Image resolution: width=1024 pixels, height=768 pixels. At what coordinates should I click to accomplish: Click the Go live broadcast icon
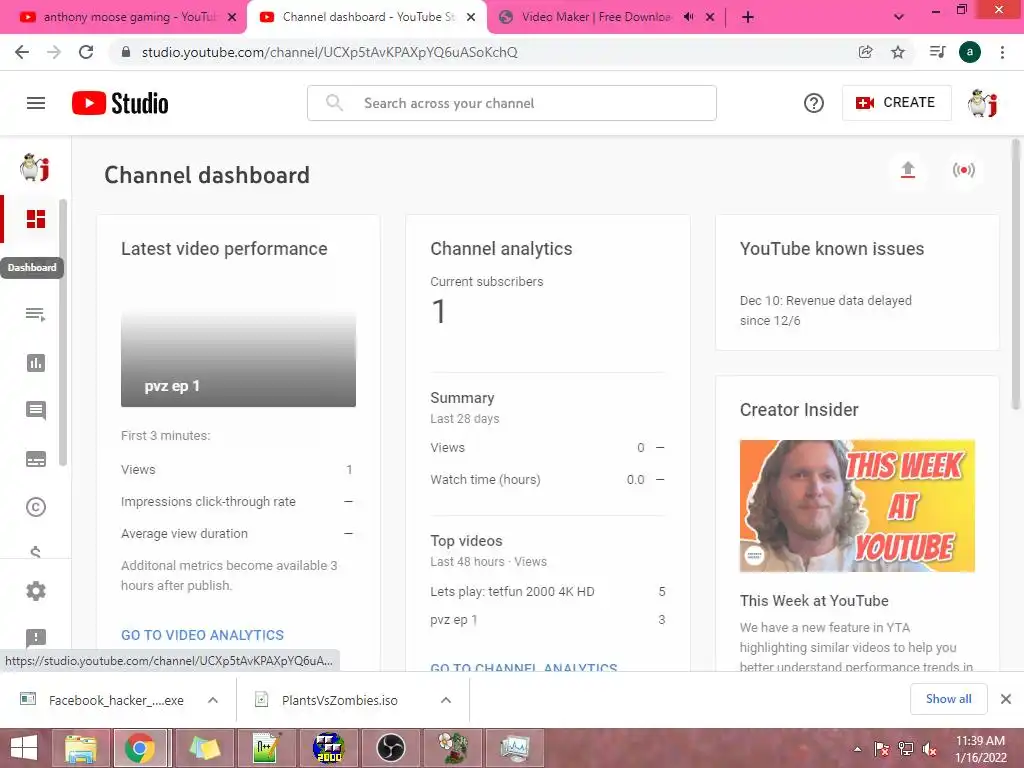(963, 170)
